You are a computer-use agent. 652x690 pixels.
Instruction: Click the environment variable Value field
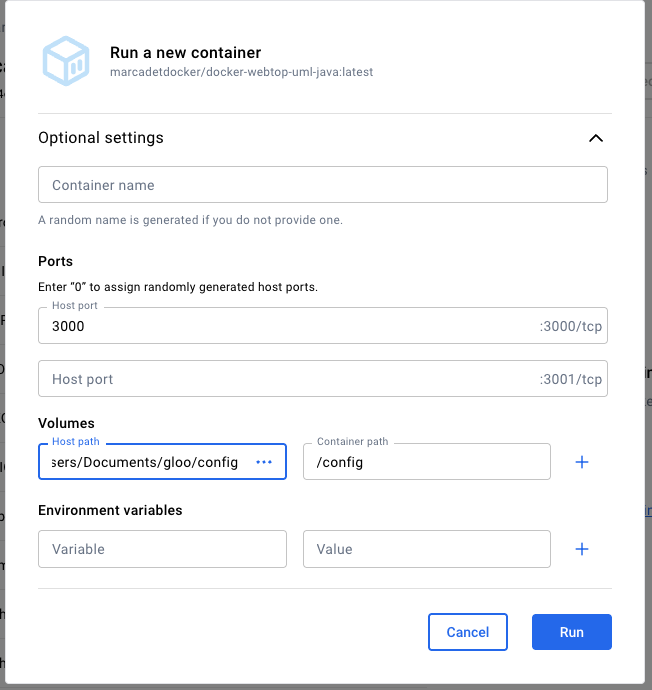tap(426, 549)
